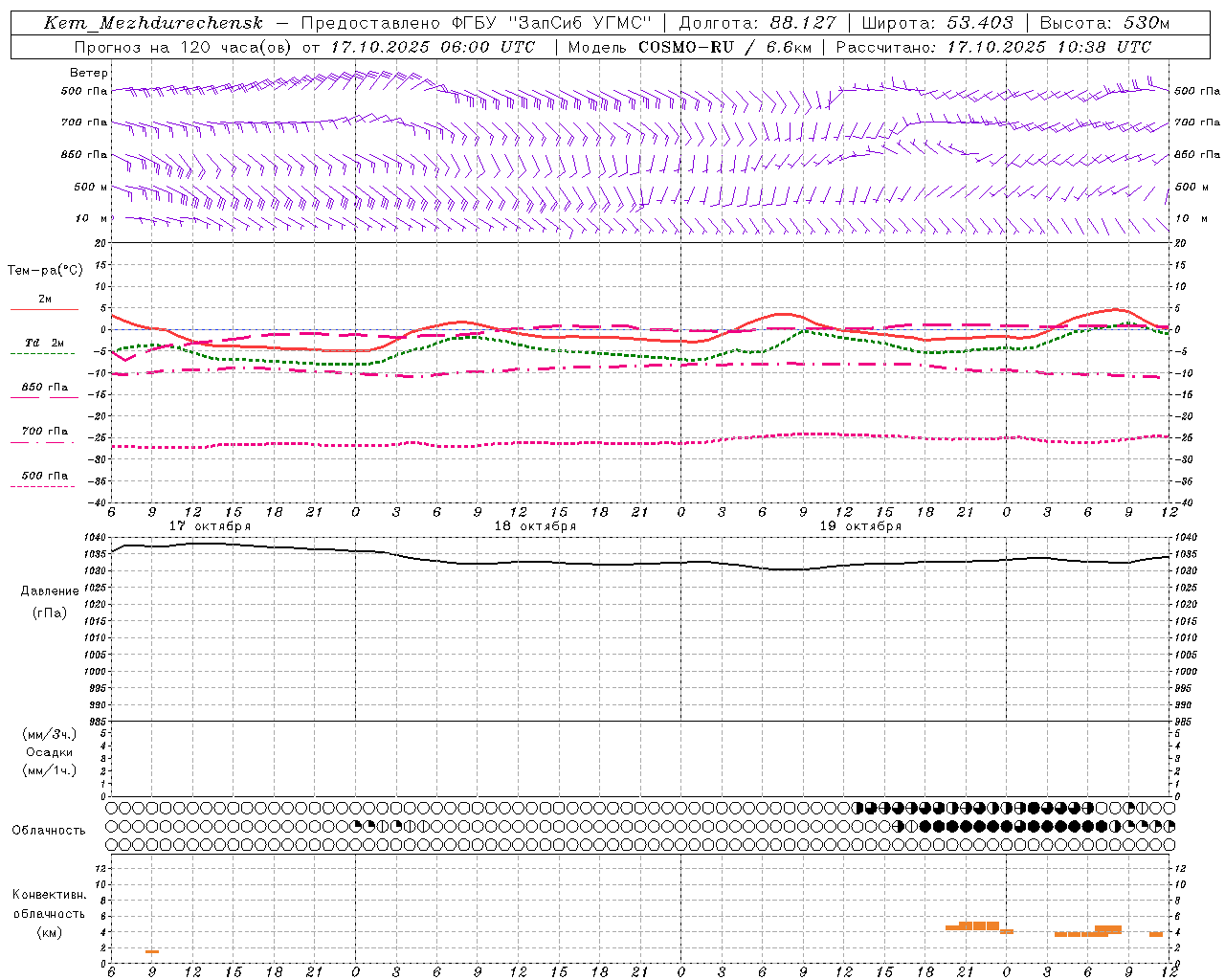The width and height of the screenshot is (1225, 980).
Task: Select the 850 гПа temperature legend entry
Action: tap(44, 387)
